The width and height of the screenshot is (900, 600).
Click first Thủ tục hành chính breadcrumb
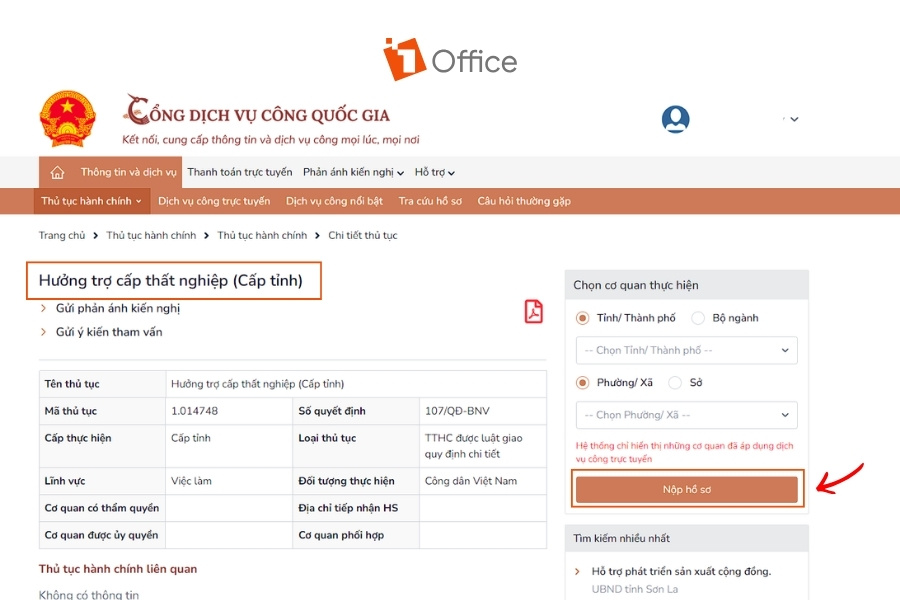coord(151,235)
